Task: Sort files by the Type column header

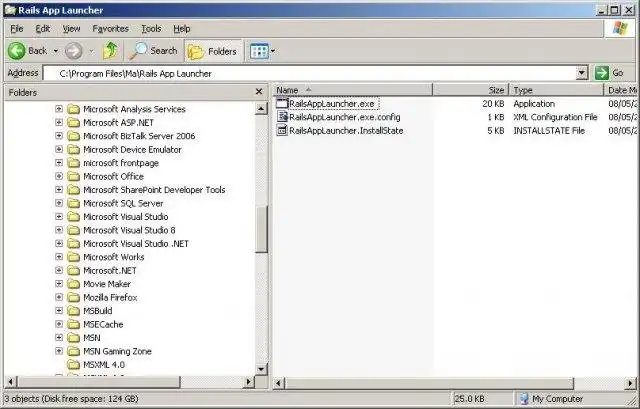Action: click(556, 90)
